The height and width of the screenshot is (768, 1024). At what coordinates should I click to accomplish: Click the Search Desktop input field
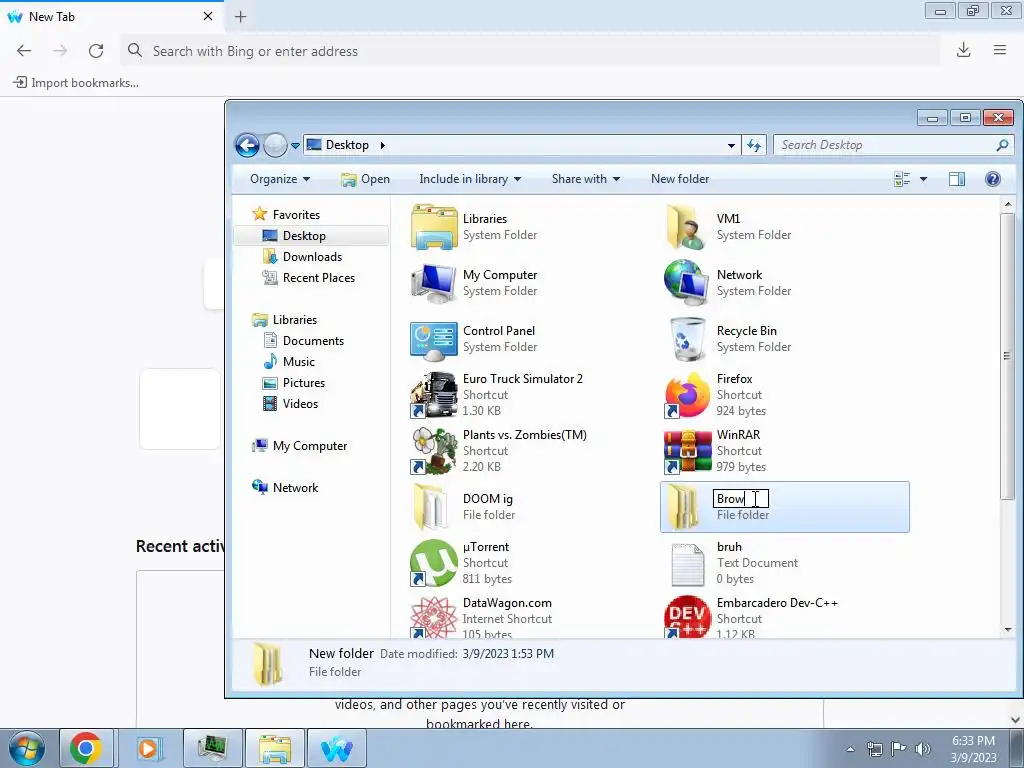click(893, 145)
